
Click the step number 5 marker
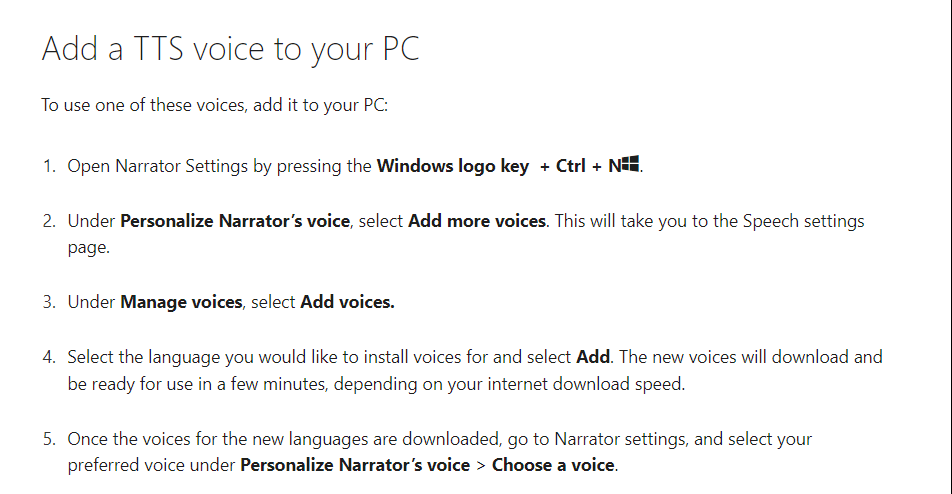[49, 439]
